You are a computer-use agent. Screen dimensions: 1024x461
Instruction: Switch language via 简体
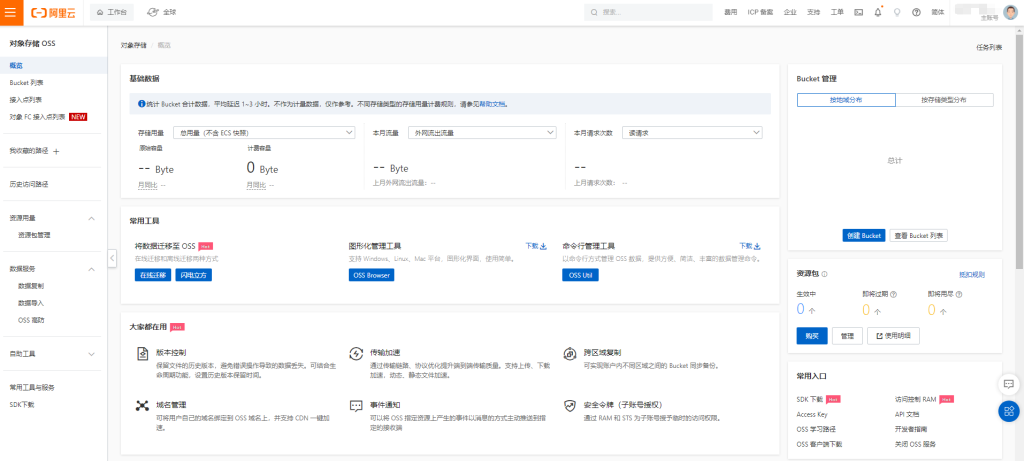pyautogui.click(x=938, y=12)
